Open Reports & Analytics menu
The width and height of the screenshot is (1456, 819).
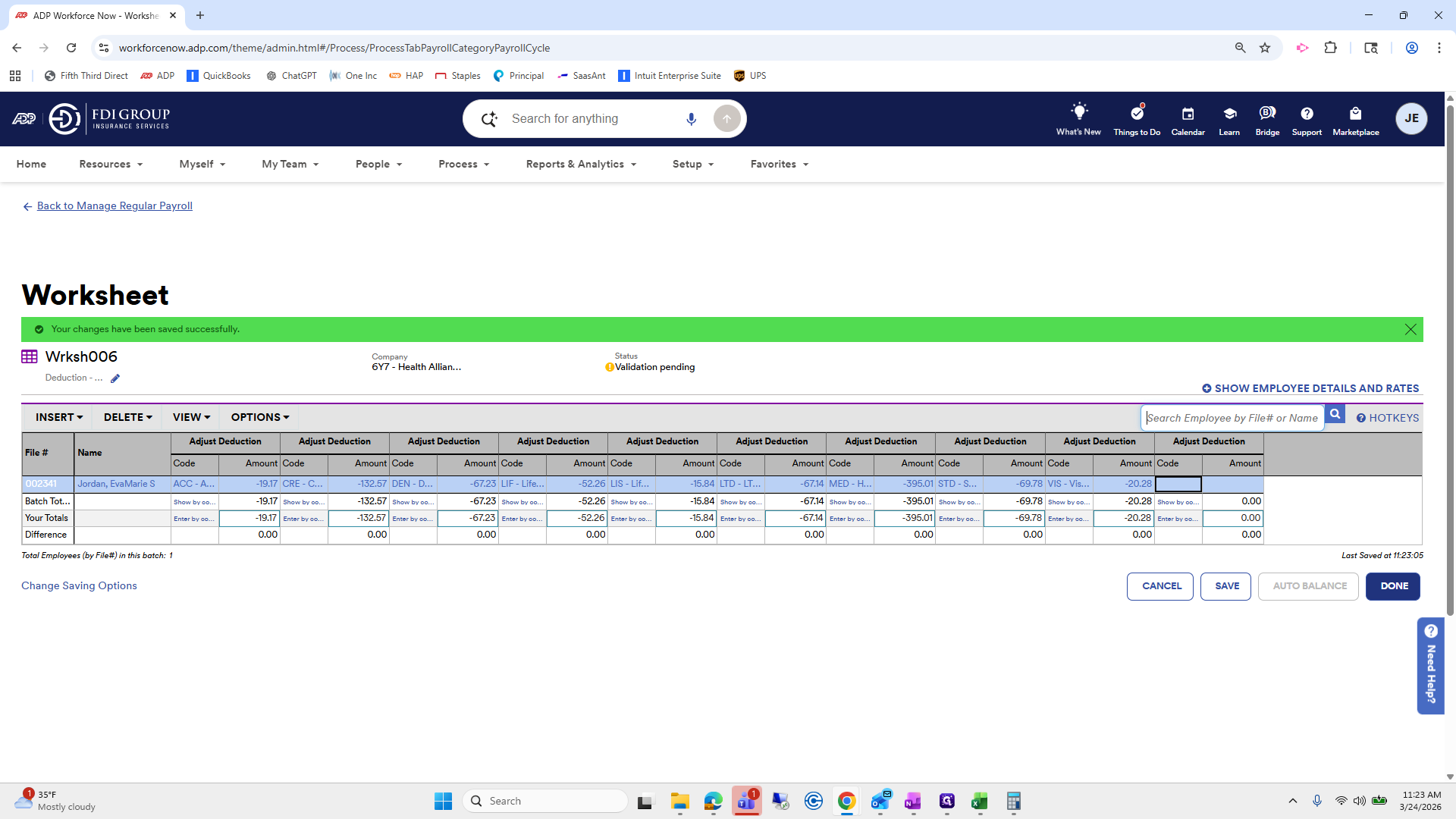581,164
